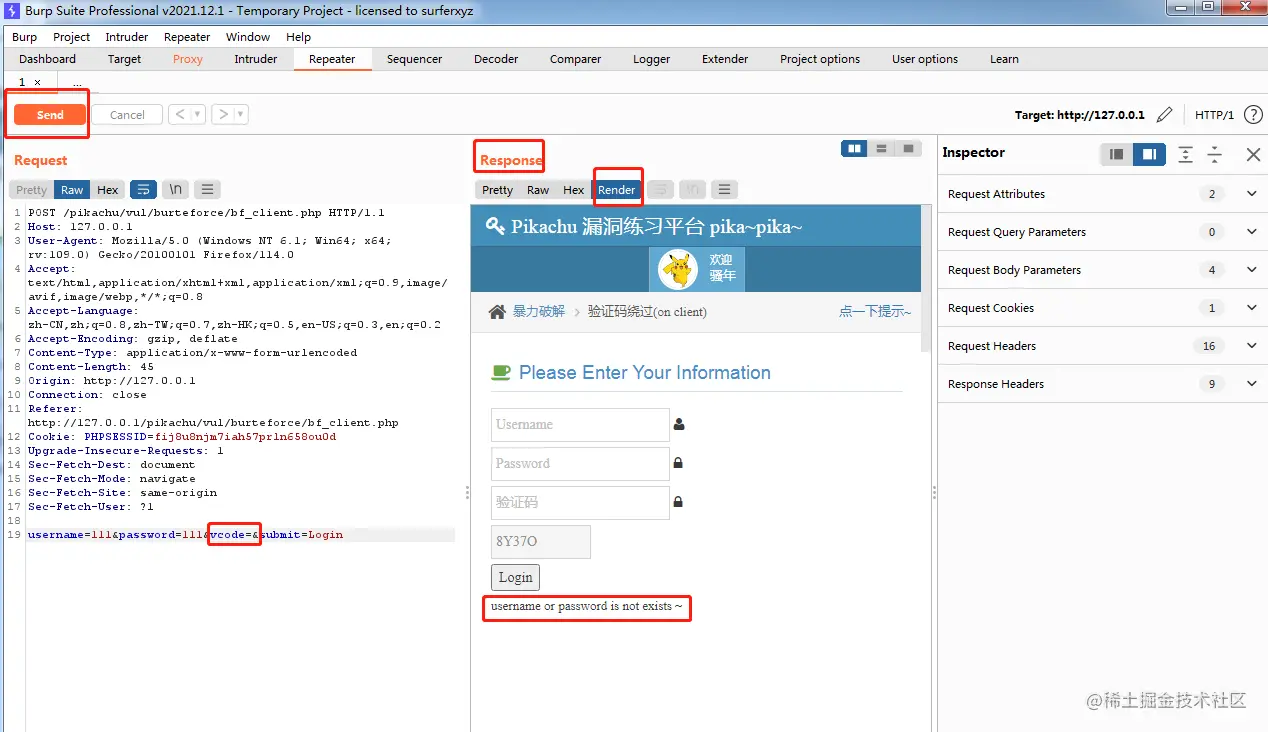Open the back-history dropdown arrow
This screenshot has height=732, width=1268.
[x=198, y=115]
